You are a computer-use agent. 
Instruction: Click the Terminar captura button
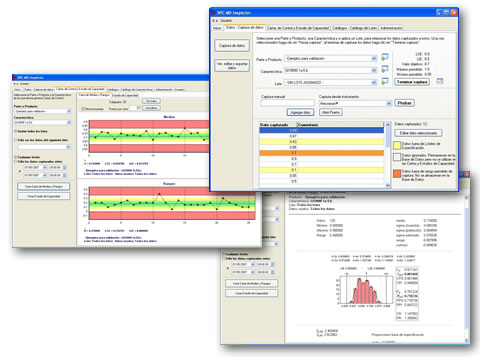(x=412, y=82)
